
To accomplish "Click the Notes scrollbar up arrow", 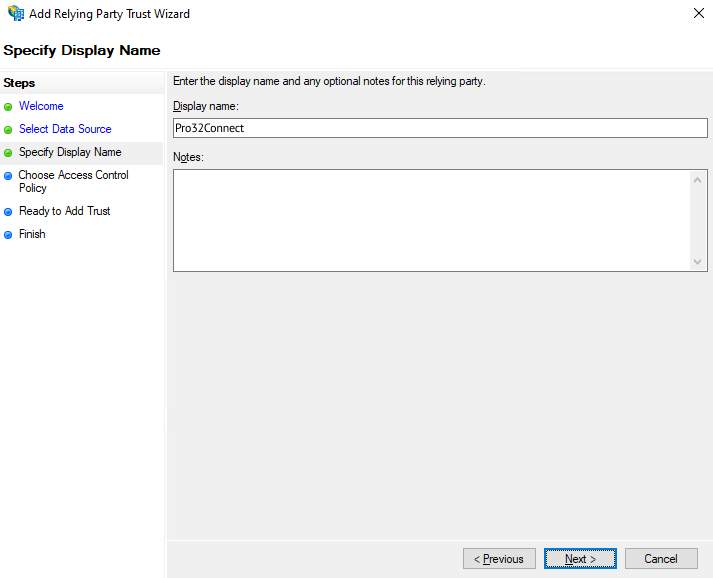I will pos(698,180).
